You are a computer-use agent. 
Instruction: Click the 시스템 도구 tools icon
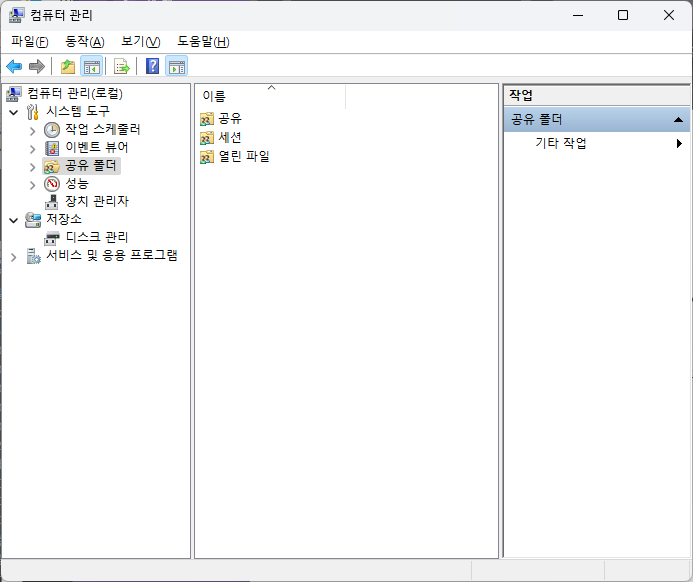pos(33,112)
